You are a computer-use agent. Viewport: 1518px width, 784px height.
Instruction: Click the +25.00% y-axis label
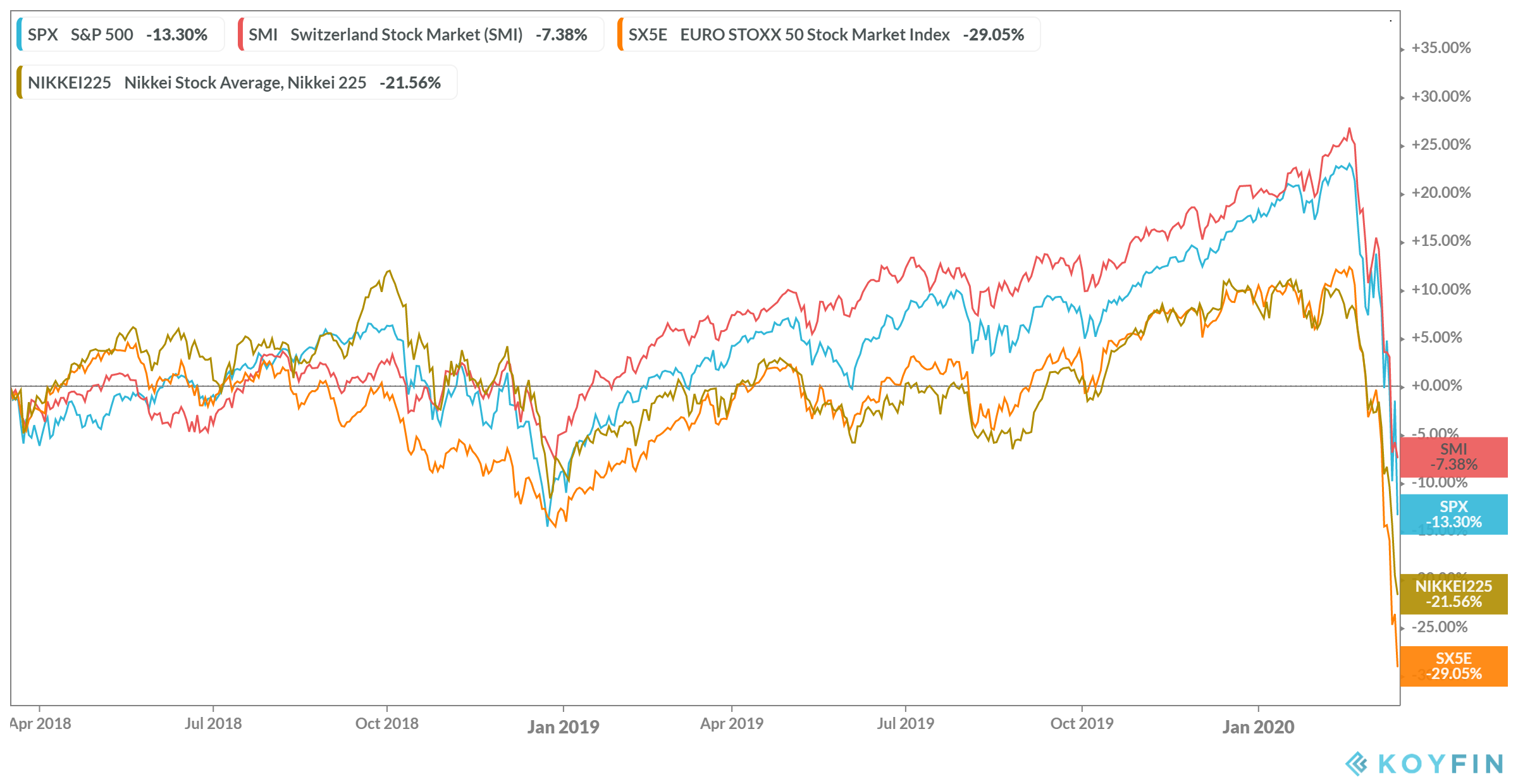tap(1441, 145)
